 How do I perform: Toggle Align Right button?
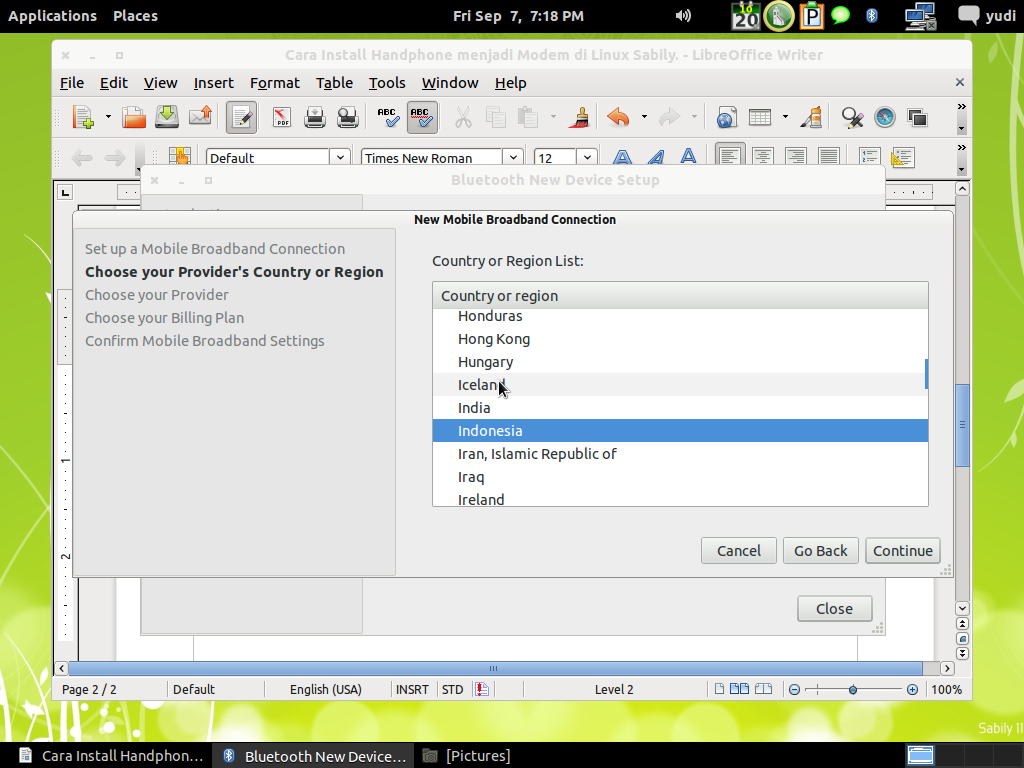click(x=795, y=156)
